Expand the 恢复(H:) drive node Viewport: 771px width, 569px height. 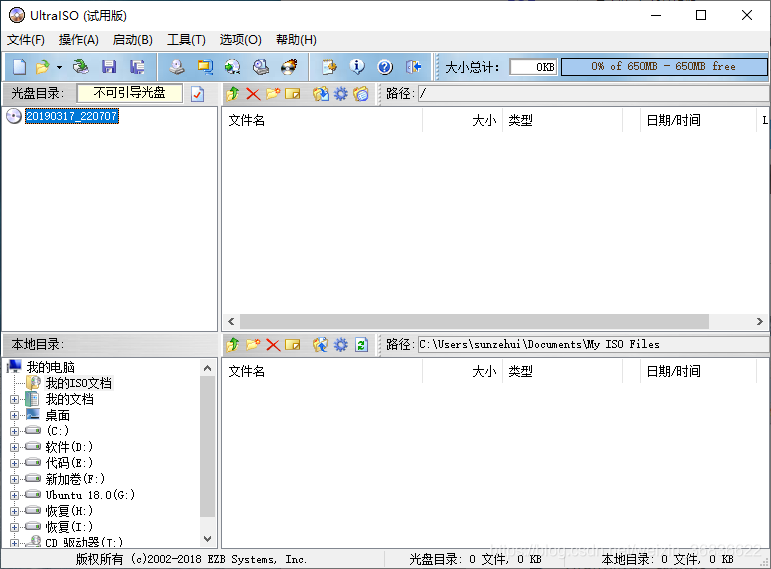click(14, 511)
